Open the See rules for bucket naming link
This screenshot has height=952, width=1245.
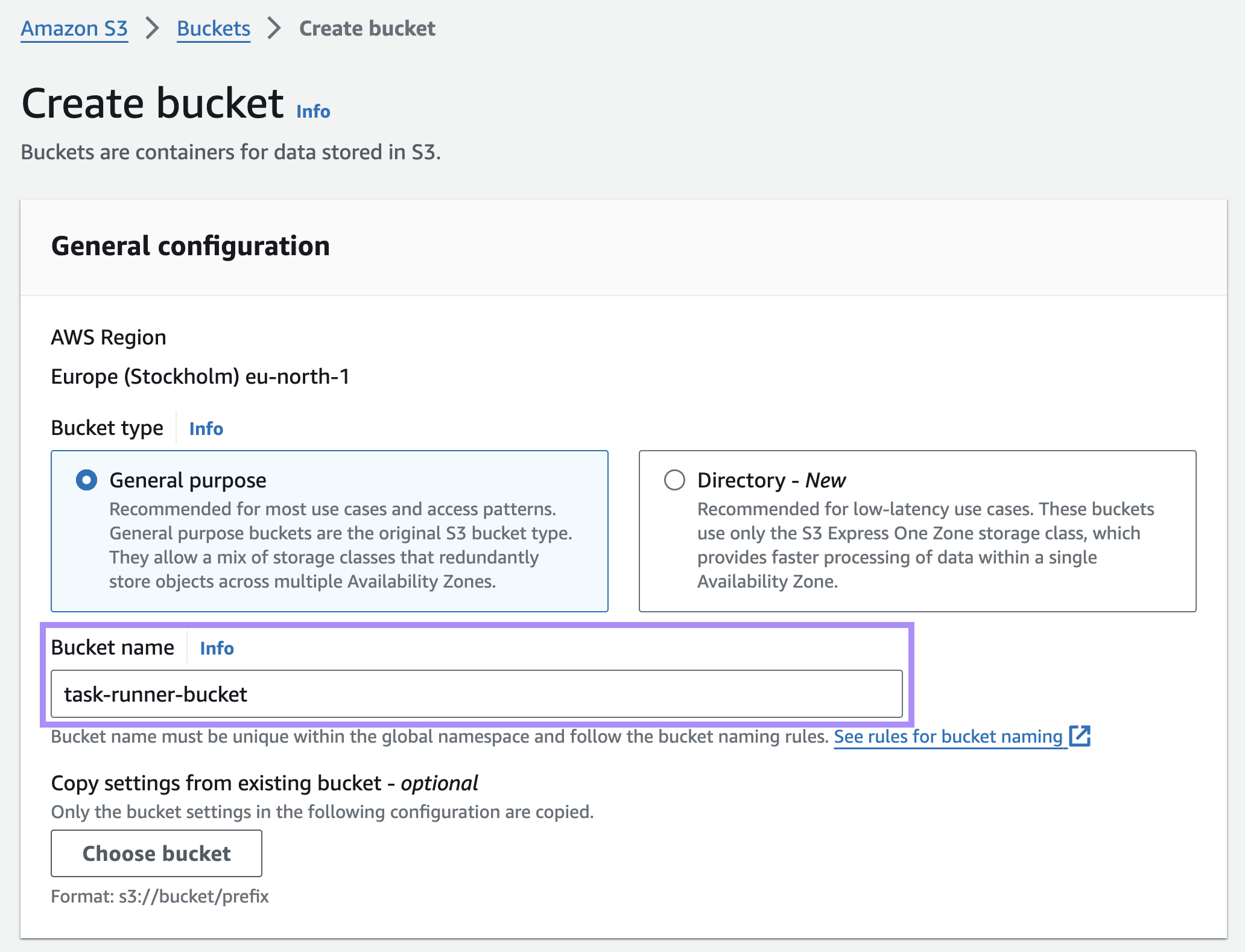(x=947, y=736)
